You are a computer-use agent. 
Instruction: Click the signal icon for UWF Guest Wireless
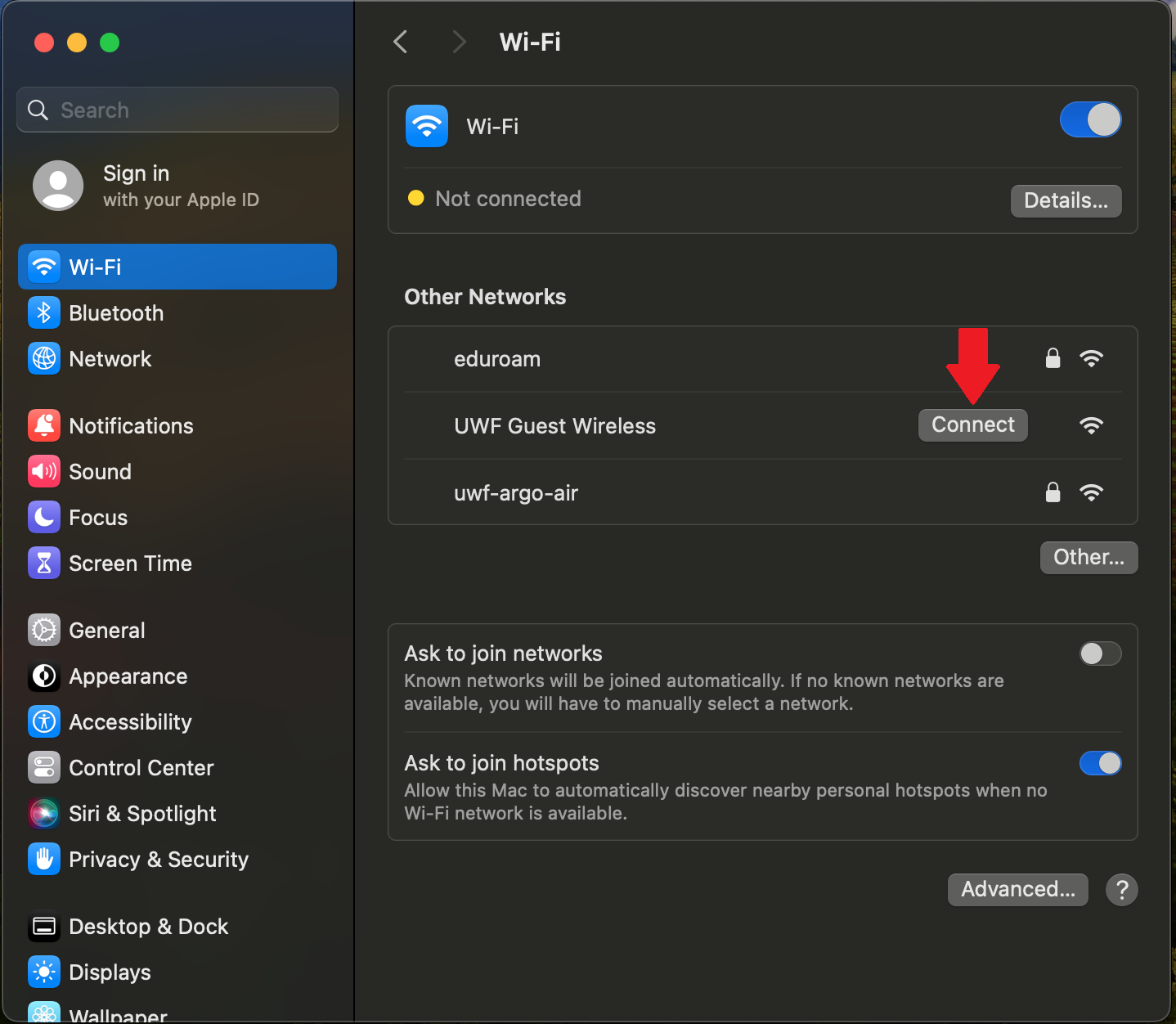coord(1092,425)
